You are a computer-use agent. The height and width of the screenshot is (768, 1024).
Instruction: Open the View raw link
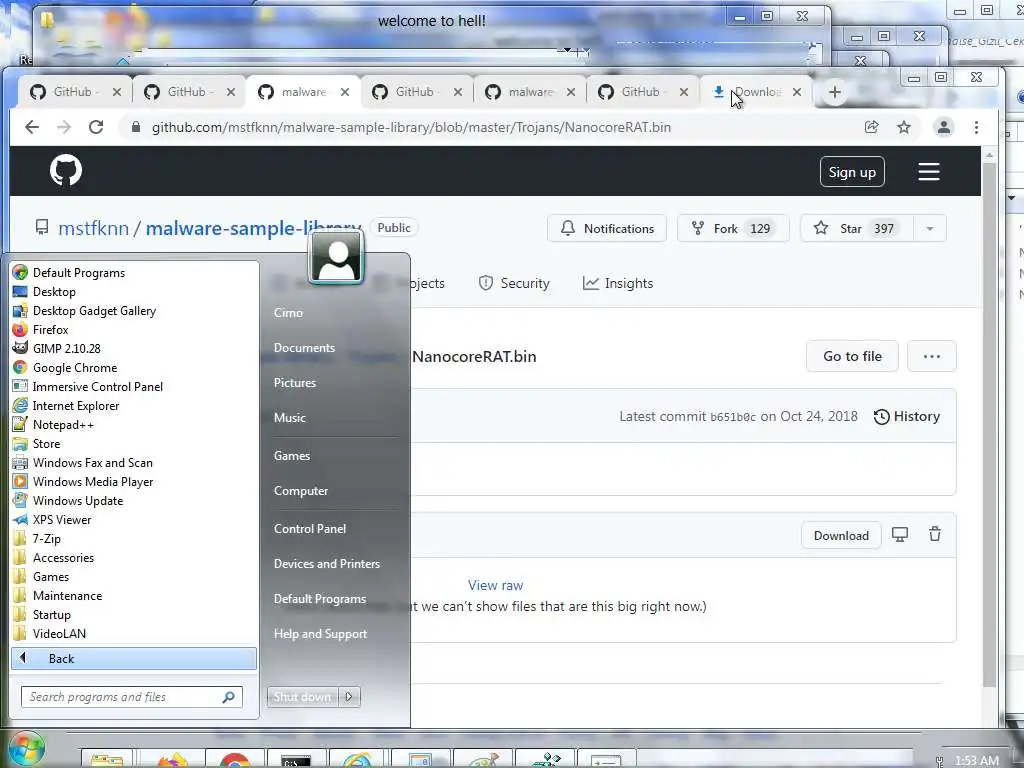click(495, 585)
